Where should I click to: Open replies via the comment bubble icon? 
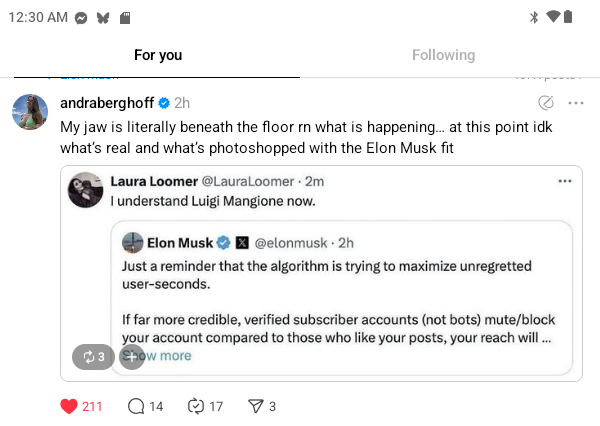click(x=137, y=406)
